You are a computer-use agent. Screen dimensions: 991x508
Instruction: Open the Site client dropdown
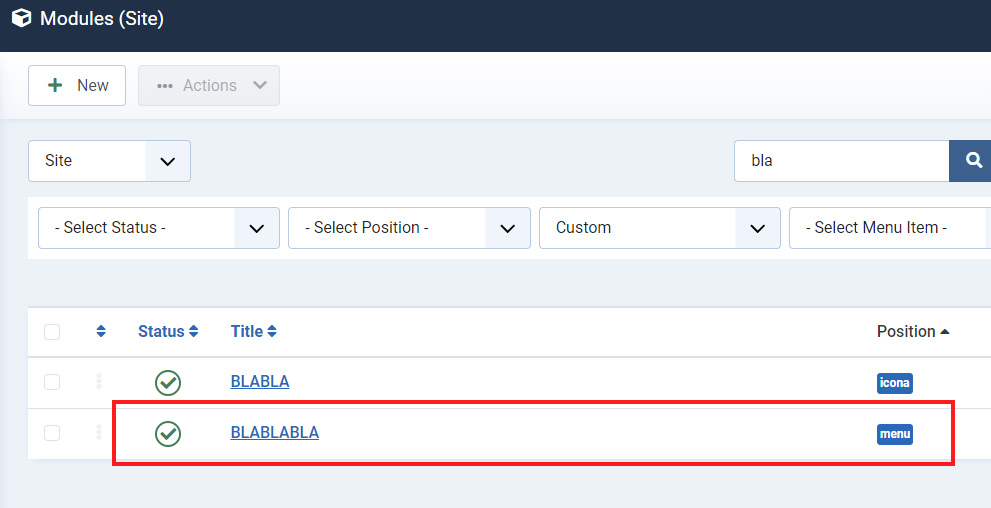click(109, 161)
